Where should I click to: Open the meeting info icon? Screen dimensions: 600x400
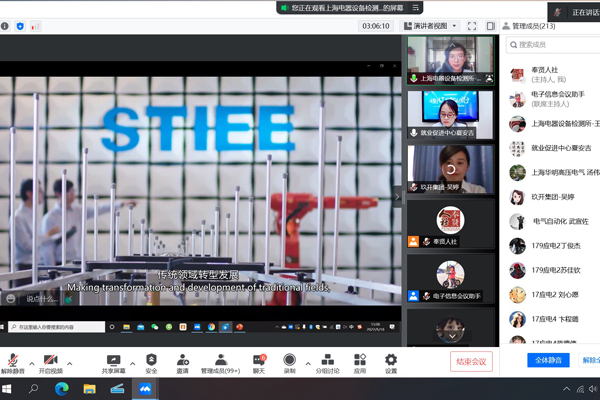5,26
